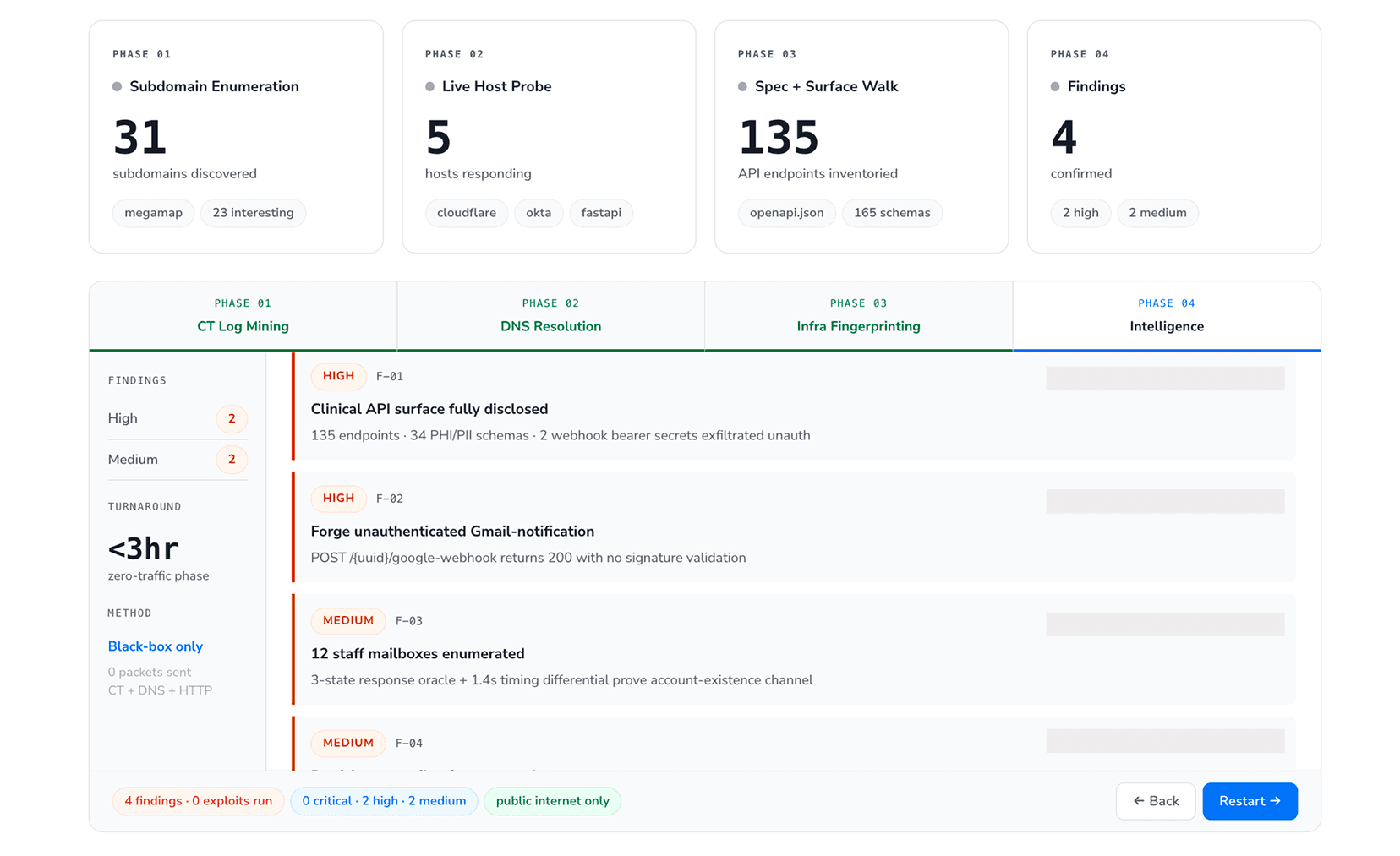The height and width of the screenshot is (856, 1400).
Task: Click the 5 hosts responding number
Action: tap(439, 138)
